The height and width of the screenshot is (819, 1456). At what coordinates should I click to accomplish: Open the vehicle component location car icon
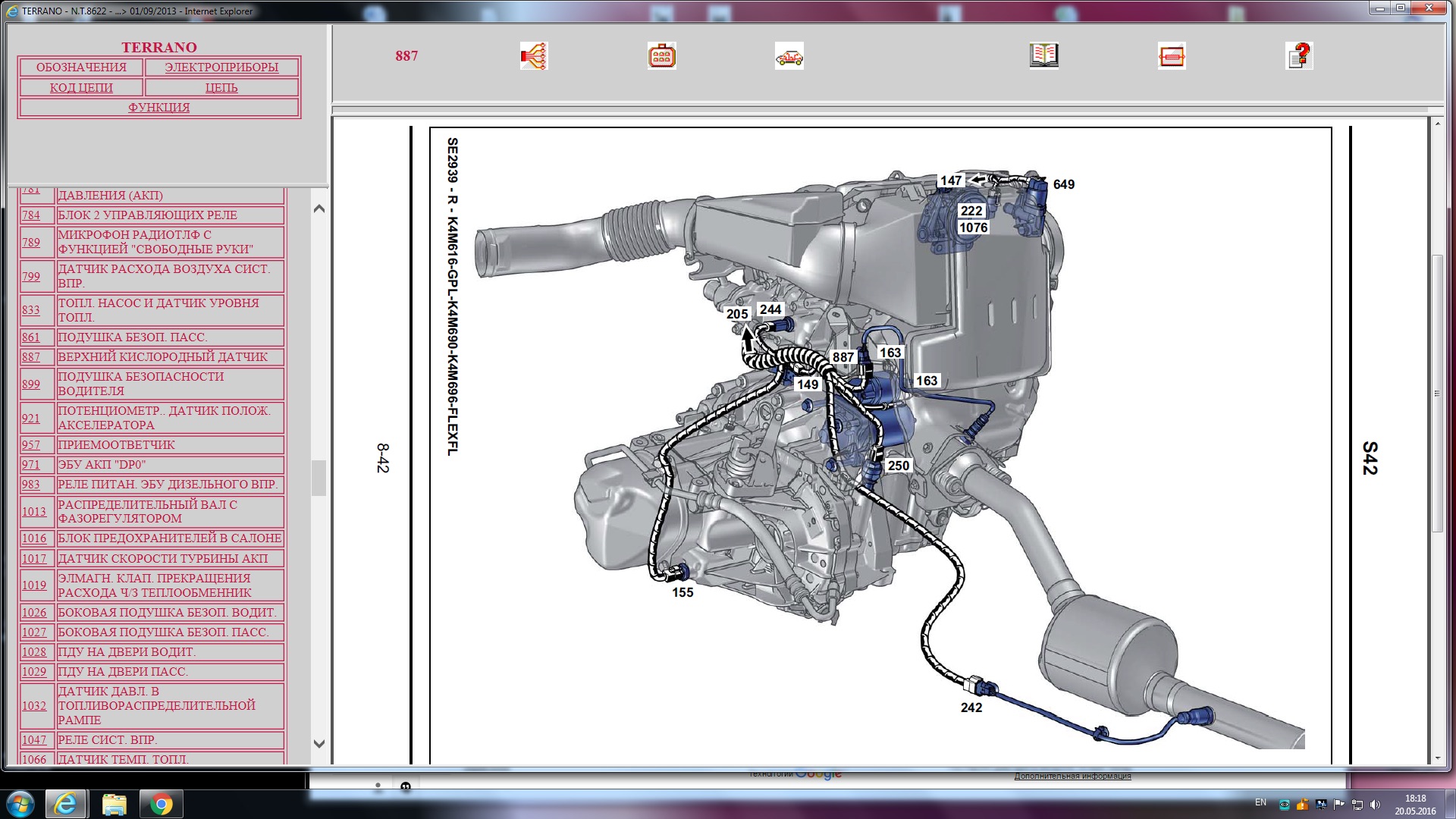[789, 56]
